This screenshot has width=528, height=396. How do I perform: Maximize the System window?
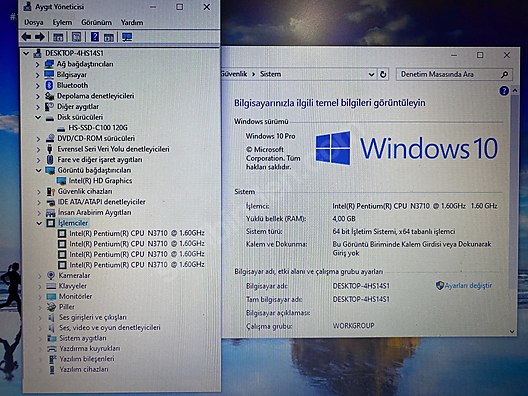(x=480, y=55)
